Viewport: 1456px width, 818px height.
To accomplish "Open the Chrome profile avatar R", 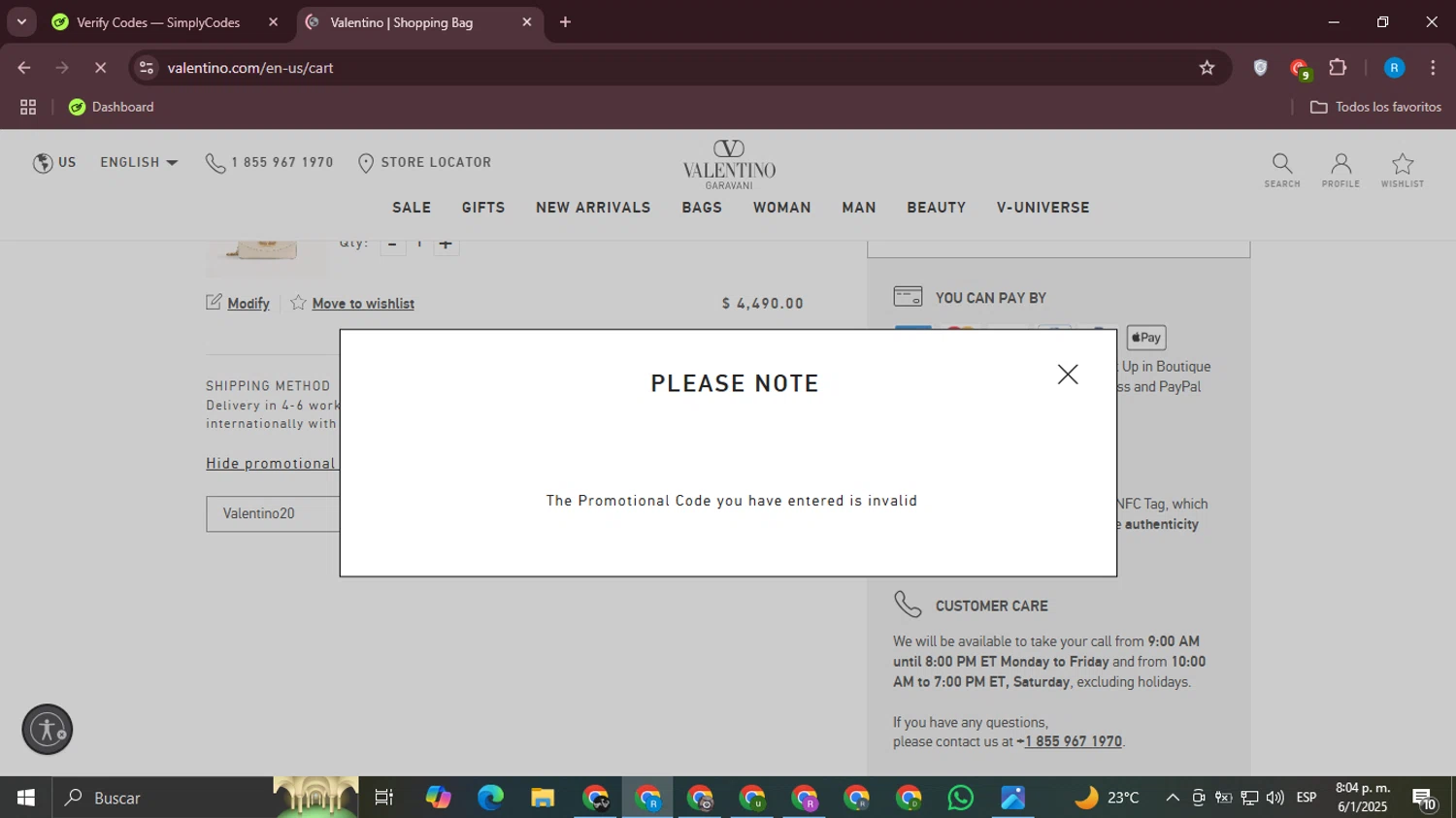I will [1394, 68].
